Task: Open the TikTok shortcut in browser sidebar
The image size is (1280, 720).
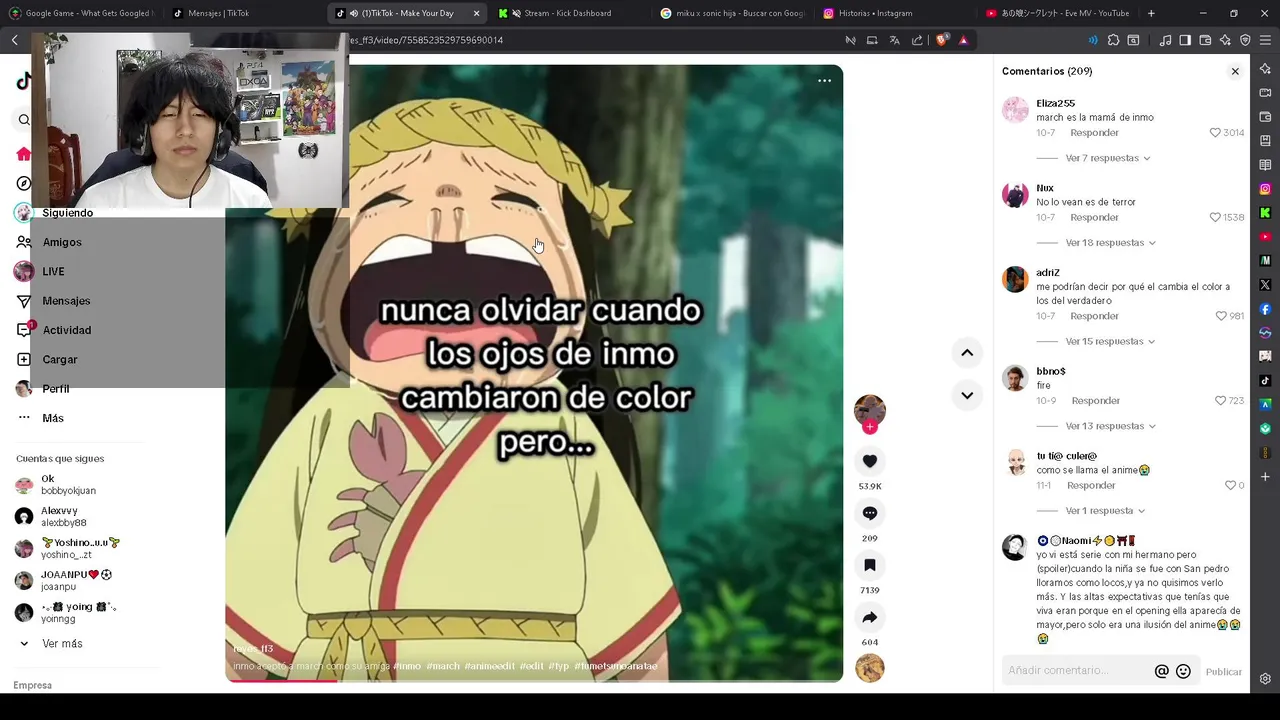Action: pos(1265,381)
